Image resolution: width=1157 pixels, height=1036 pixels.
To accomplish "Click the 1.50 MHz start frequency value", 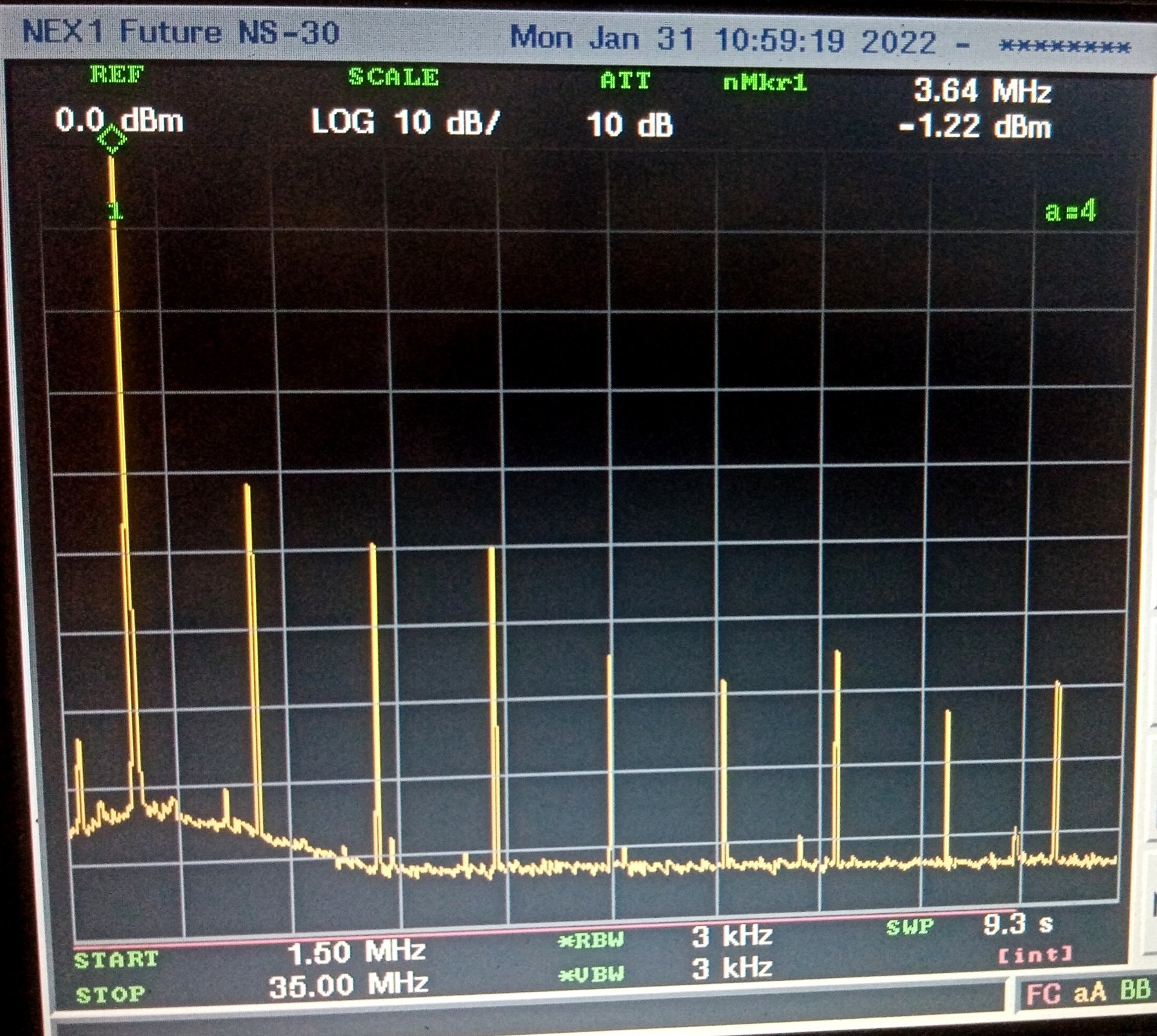I will (x=356, y=952).
